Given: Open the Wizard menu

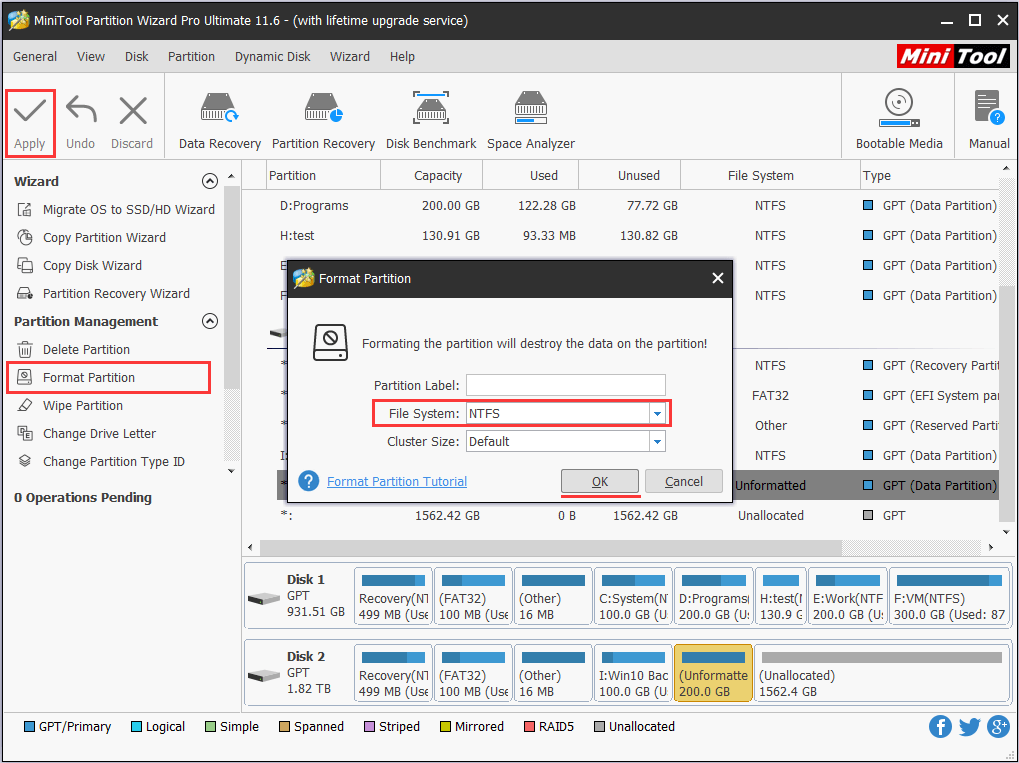Looking at the screenshot, I should click(x=350, y=57).
